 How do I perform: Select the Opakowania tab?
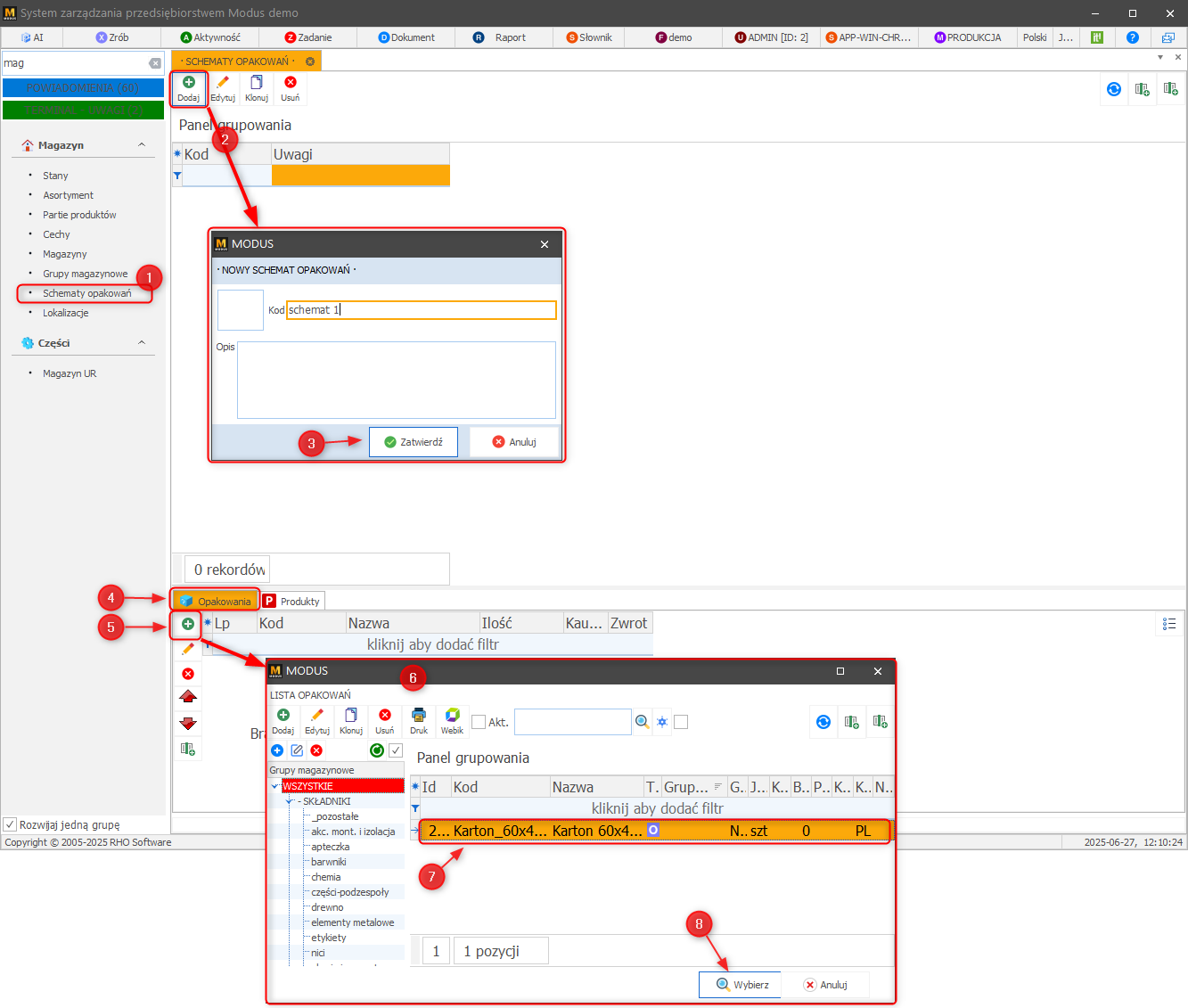[216, 602]
